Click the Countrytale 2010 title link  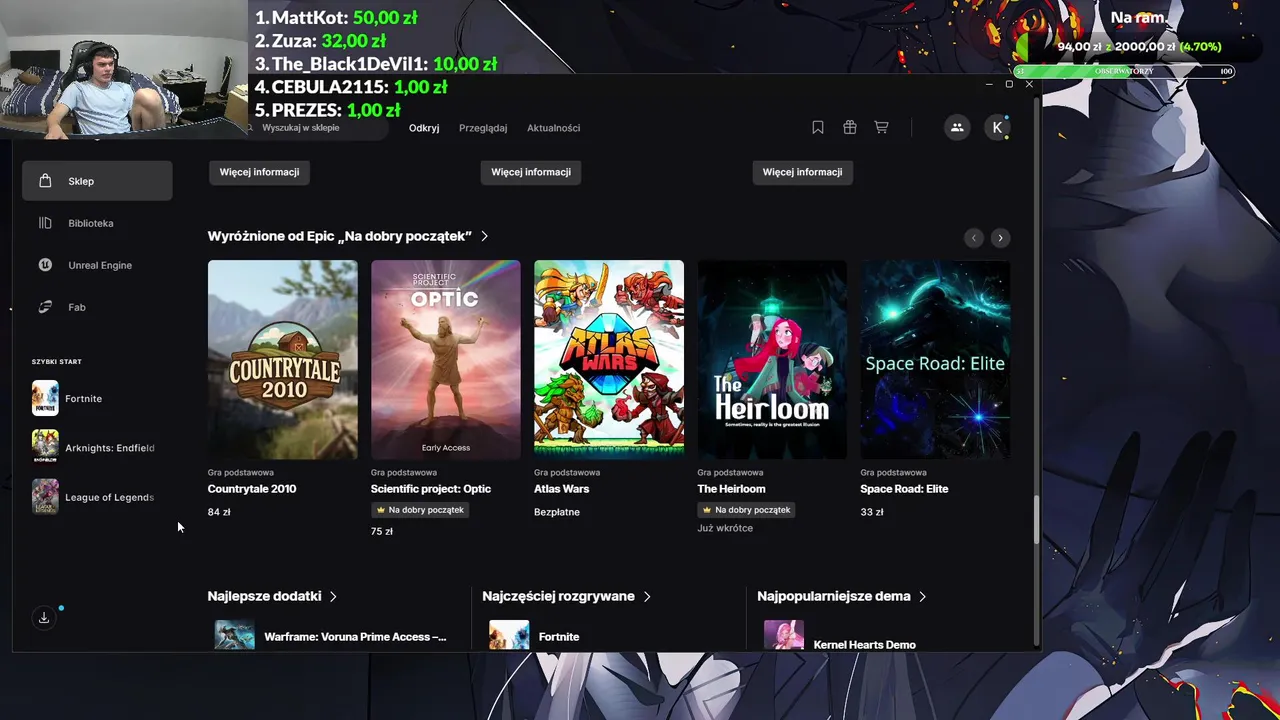coord(252,489)
